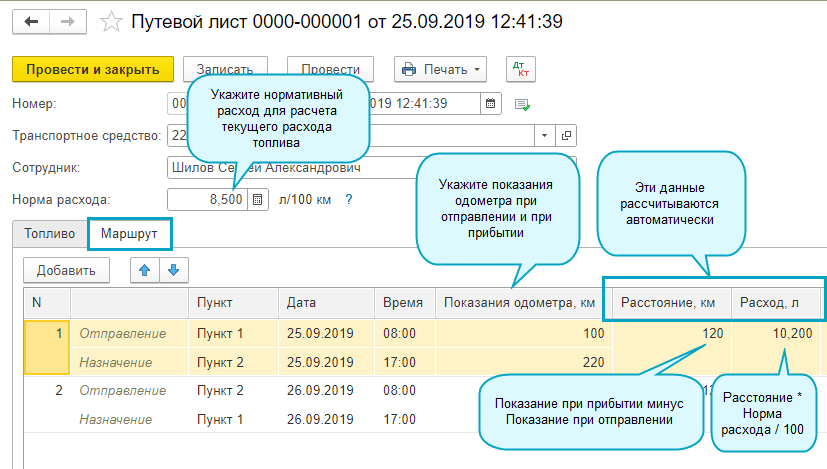This screenshot has height=469, width=827.
Task: Select the Дата column header
Action: [x=326, y=303]
